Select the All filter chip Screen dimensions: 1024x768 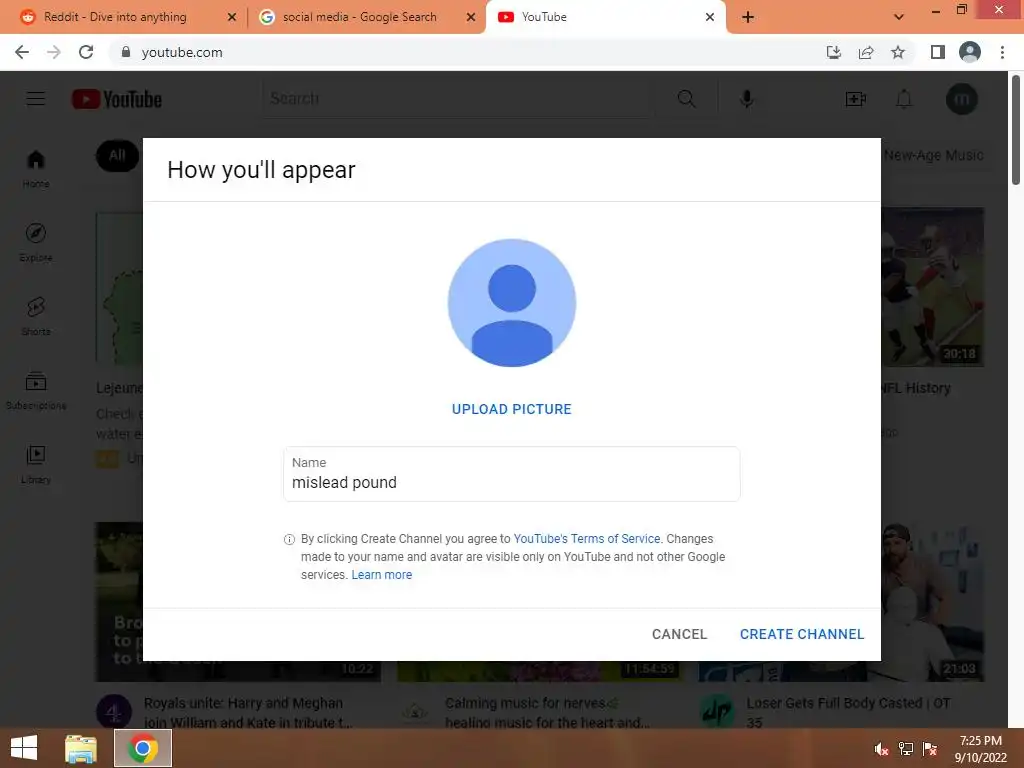tap(118, 155)
